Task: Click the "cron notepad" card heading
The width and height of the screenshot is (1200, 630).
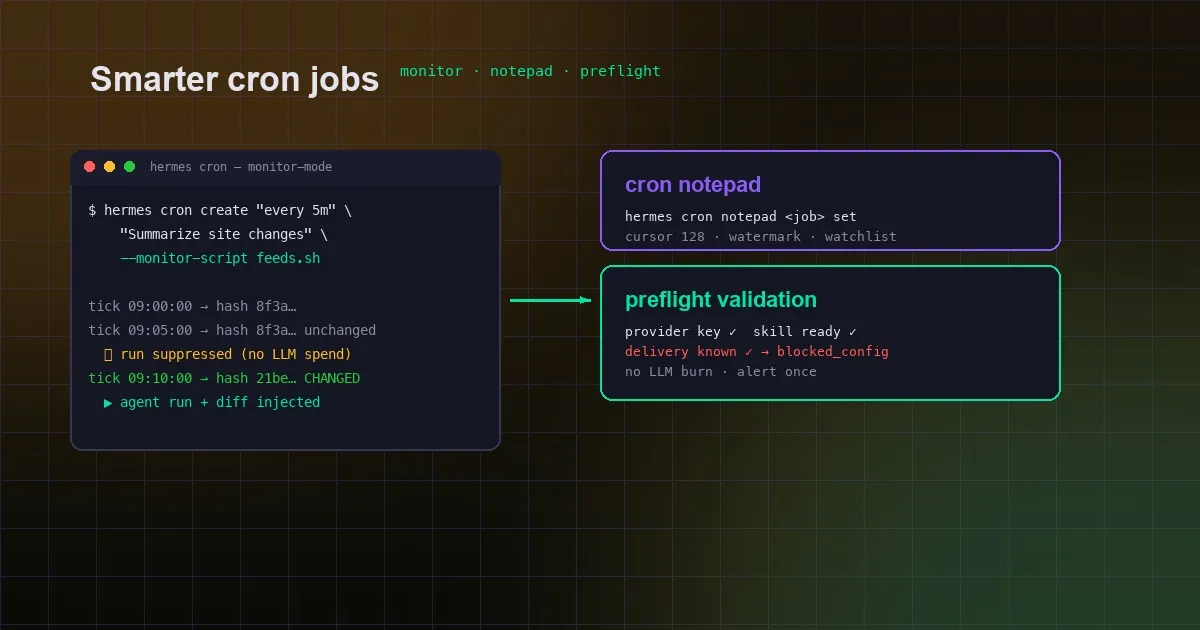Action: click(693, 185)
